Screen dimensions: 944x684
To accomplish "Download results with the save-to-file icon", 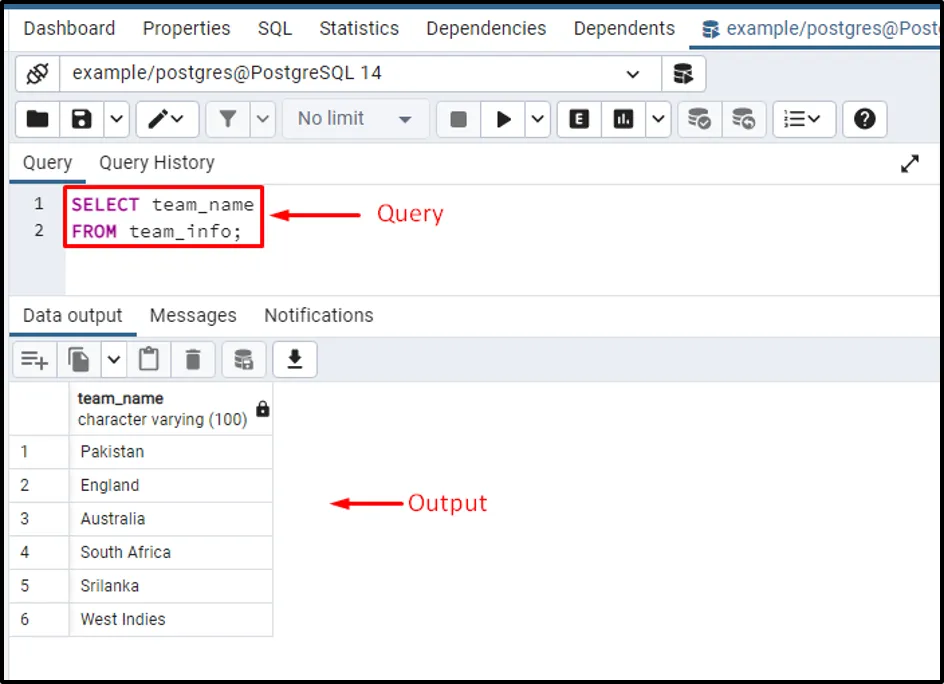I will (x=294, y=359).
